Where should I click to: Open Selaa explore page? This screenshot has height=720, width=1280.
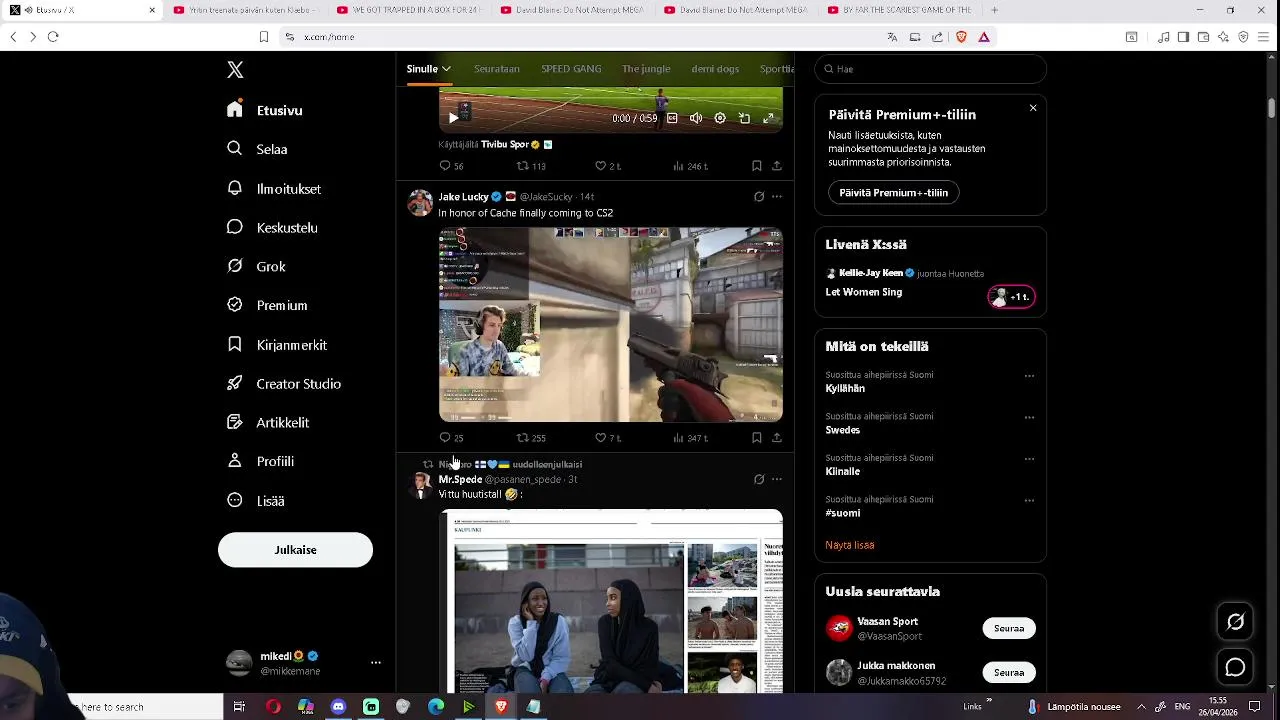257,149
